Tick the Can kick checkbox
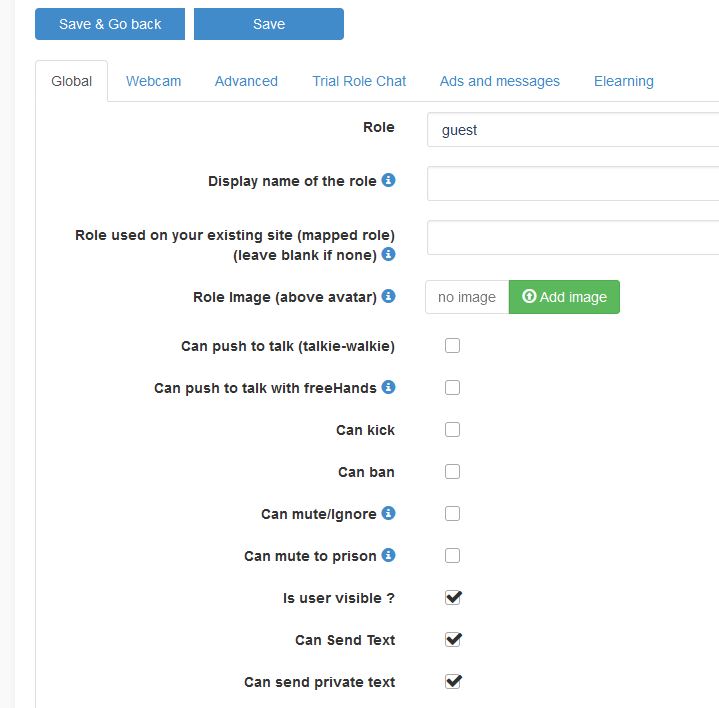The height and width of the screenshot is (708, 719). (453, 430)
